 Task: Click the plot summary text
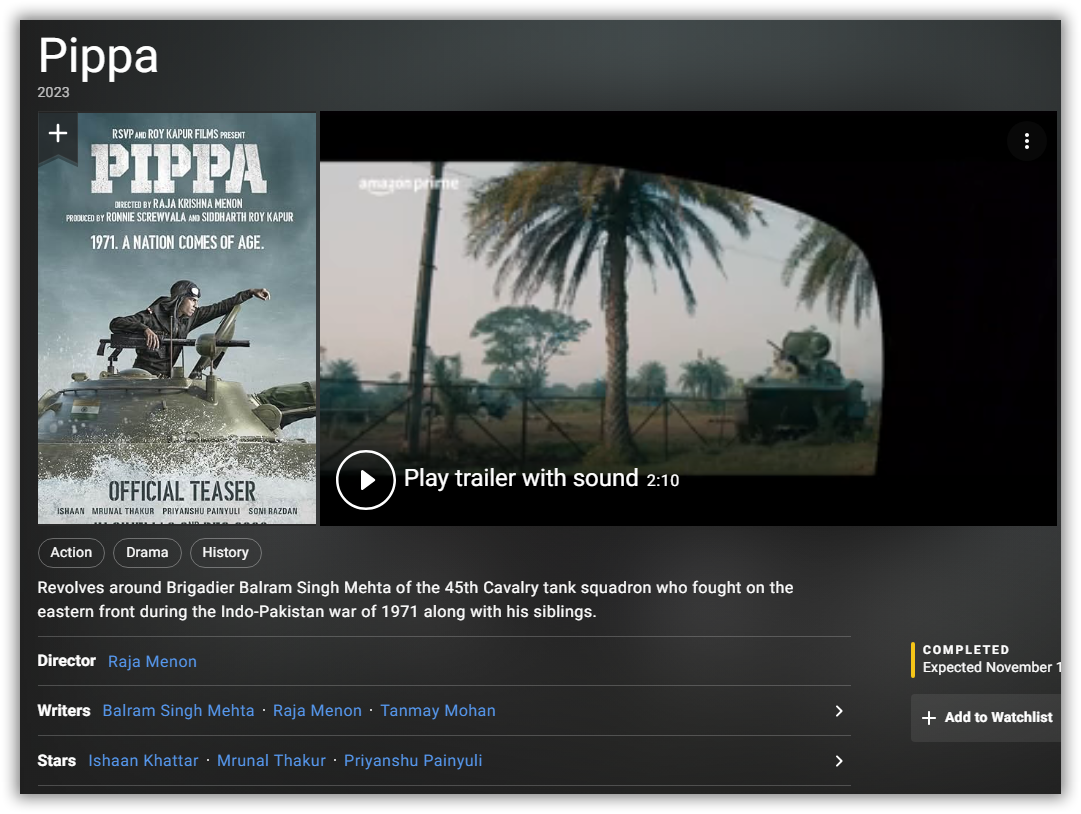(415, 600)
